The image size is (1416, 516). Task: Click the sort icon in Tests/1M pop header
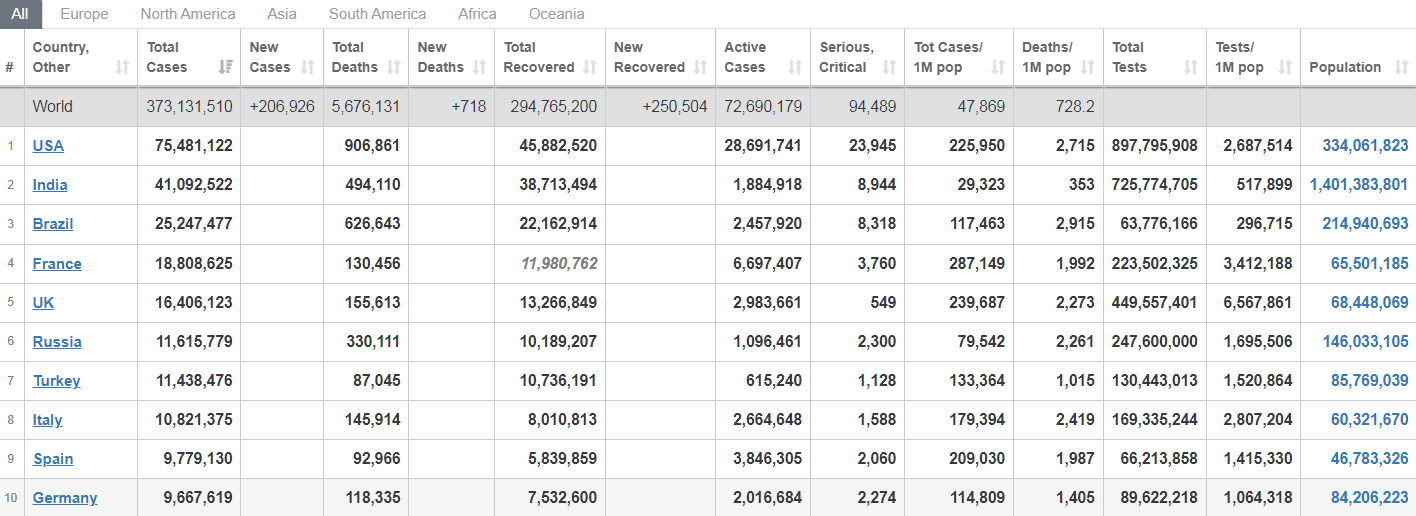tap(1285, 68)
